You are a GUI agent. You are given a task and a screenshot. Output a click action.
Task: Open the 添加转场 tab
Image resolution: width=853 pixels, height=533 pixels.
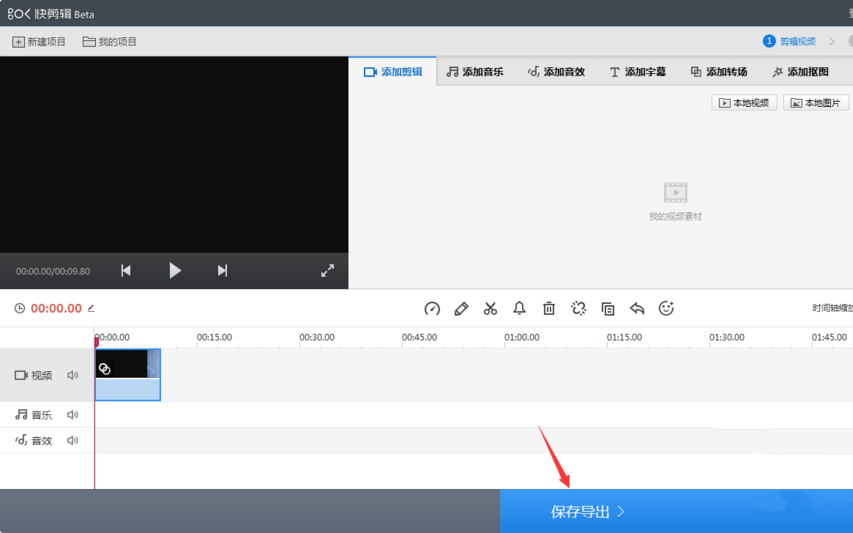(x=718, y=72)
